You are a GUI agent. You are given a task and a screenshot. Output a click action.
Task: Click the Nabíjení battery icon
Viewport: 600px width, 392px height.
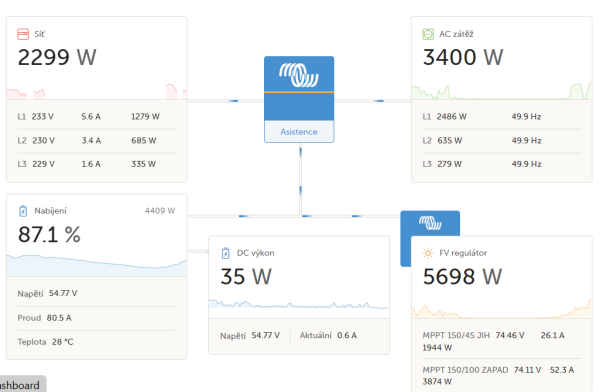pyautogui.click(x=23, y=211)
